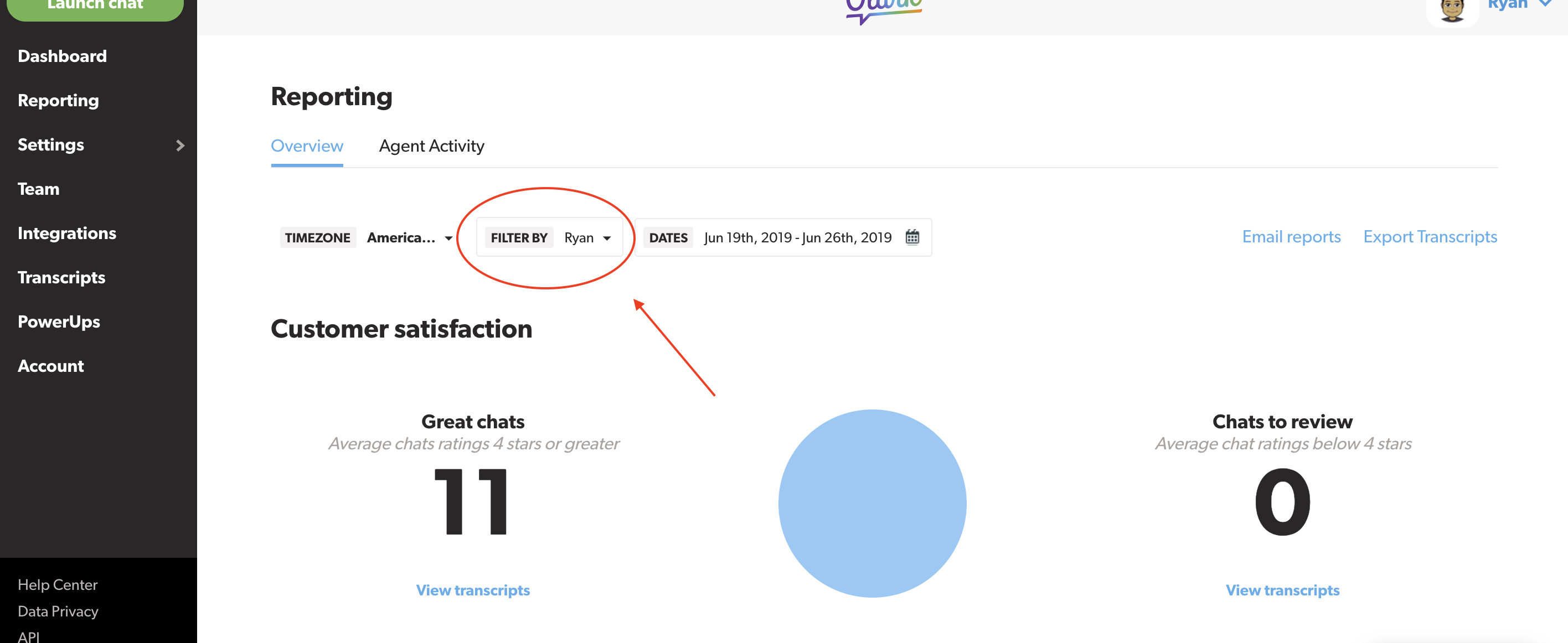
Task: Open the Integrations section
Action: coord(67,233)
